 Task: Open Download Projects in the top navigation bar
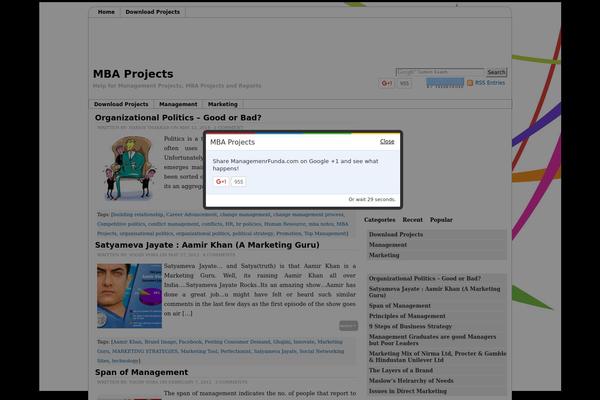[x=152, y=12]
